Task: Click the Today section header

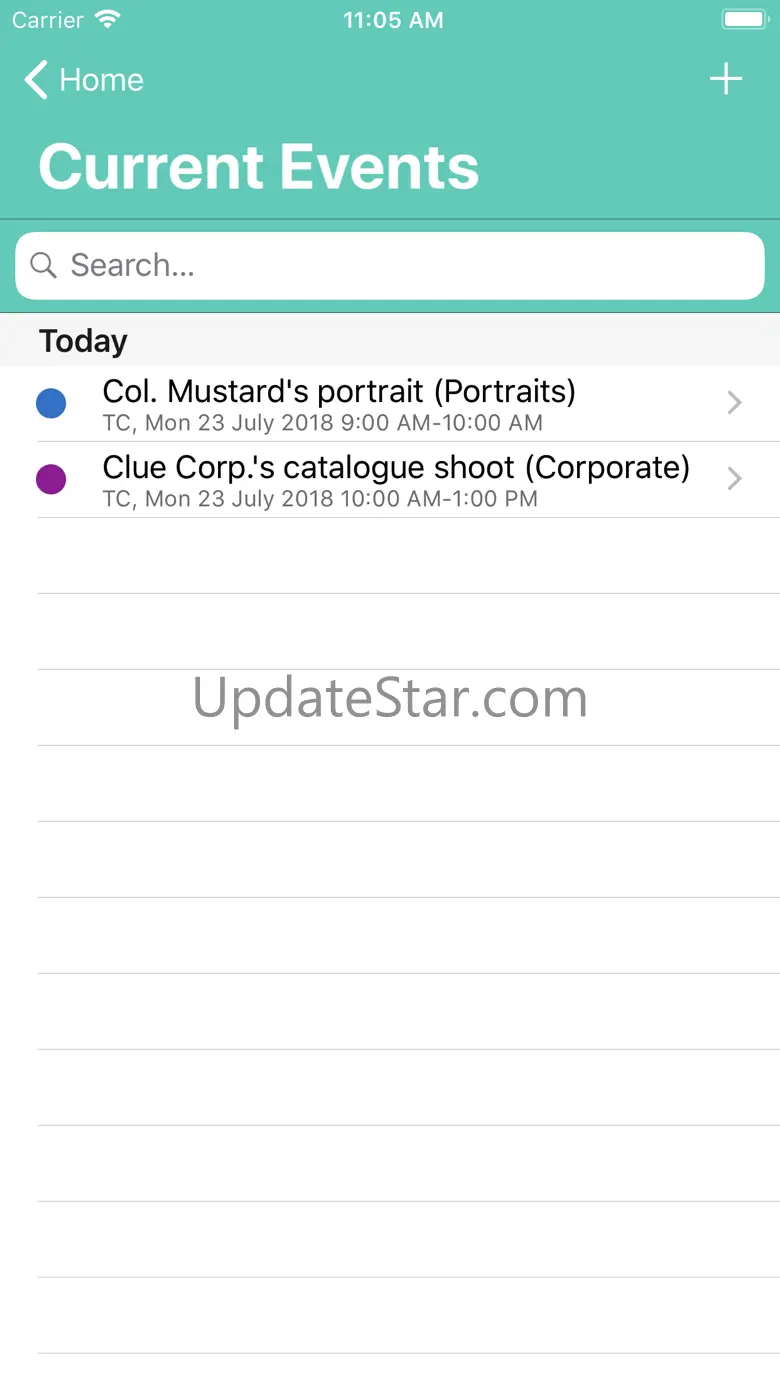Action: 84,341
